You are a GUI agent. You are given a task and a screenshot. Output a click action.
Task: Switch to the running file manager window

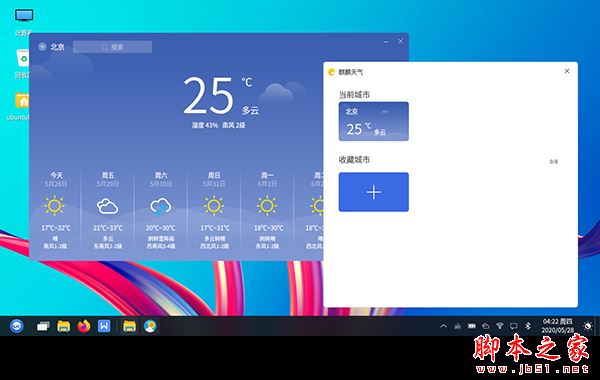[129, 326]
